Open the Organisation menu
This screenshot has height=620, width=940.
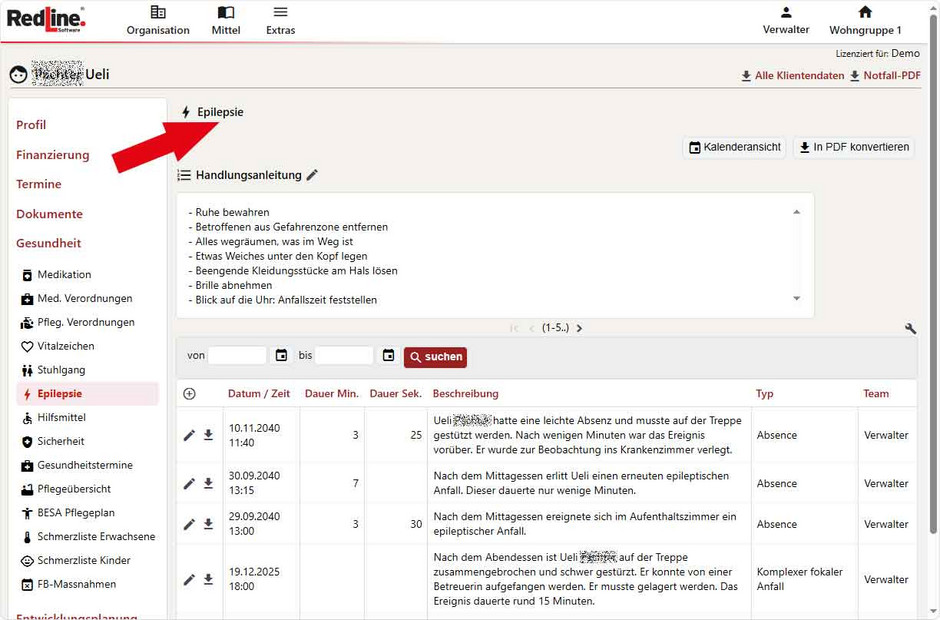[x=158, y=20]
